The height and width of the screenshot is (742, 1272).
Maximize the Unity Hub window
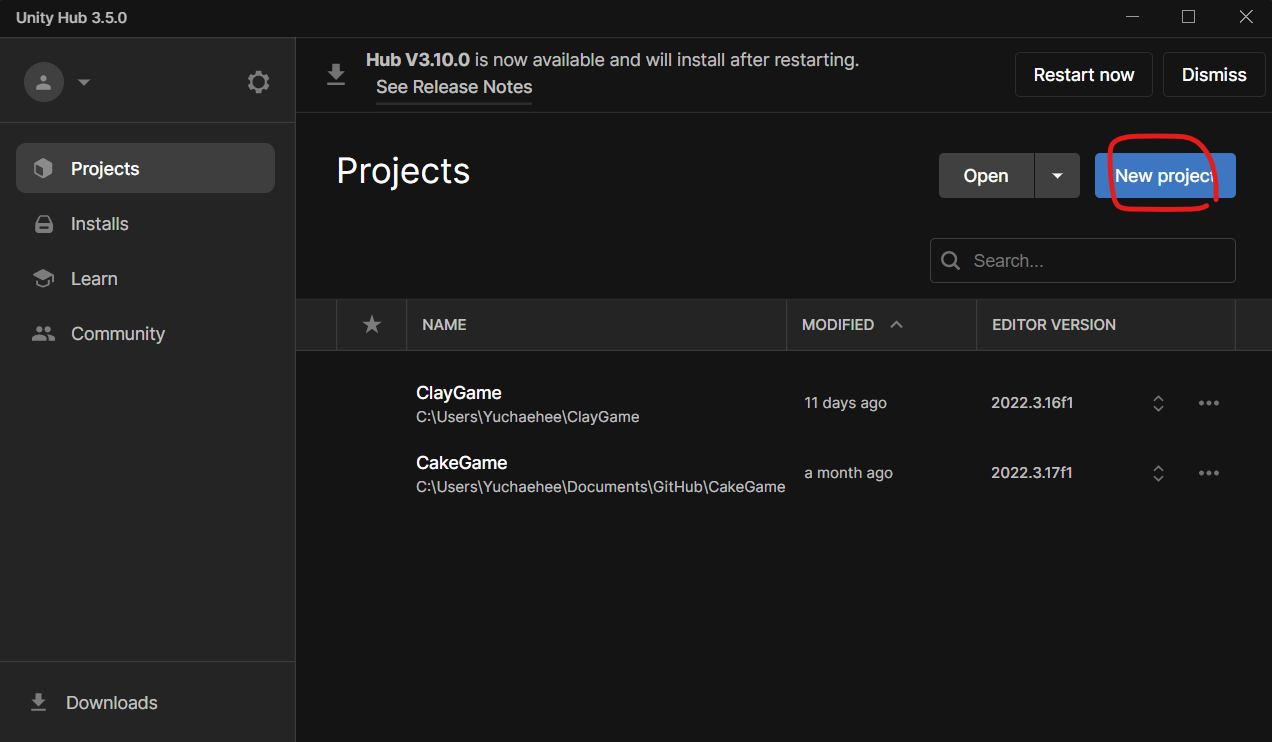(1188, 17)
